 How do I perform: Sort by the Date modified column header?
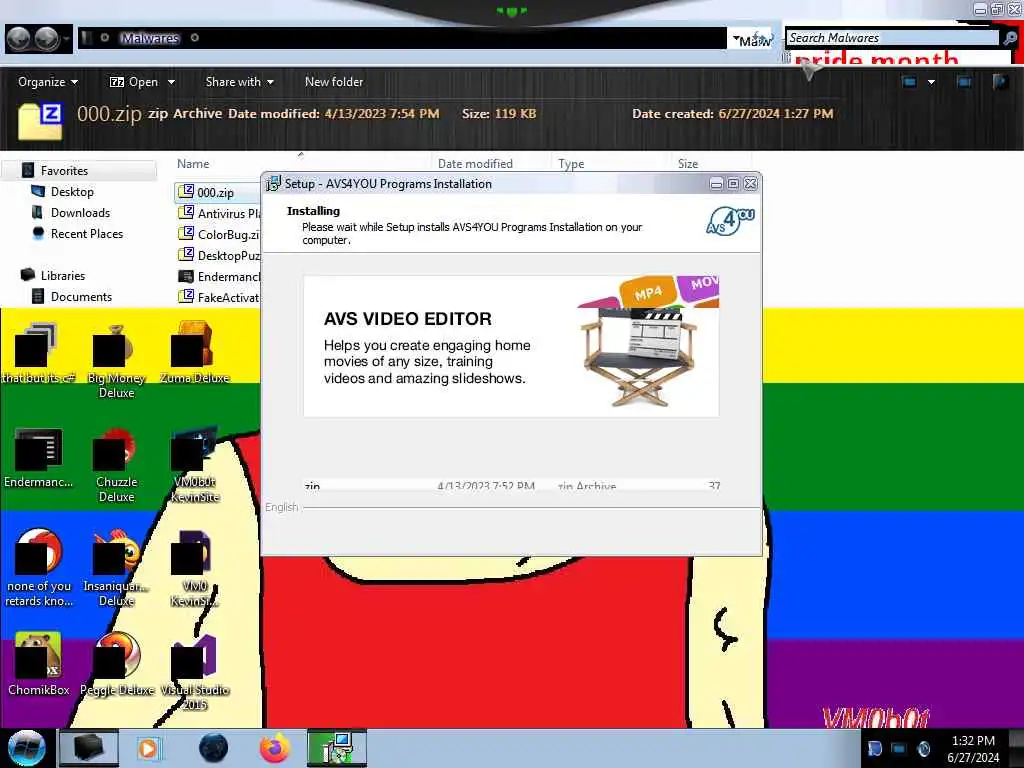click(475, 163)
